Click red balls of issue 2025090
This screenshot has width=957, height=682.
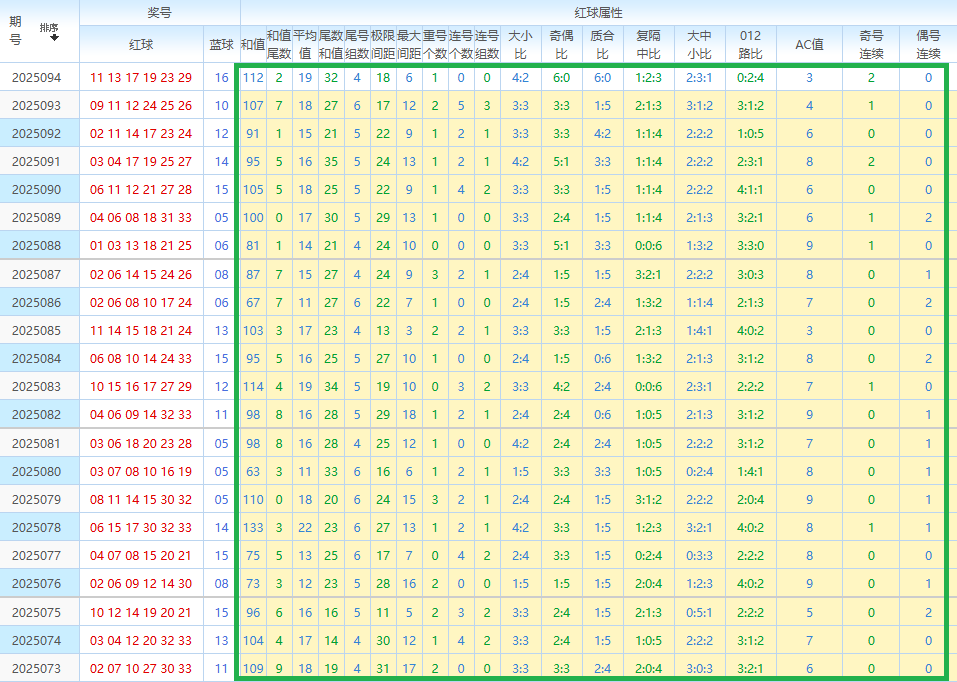coord(141,190)
